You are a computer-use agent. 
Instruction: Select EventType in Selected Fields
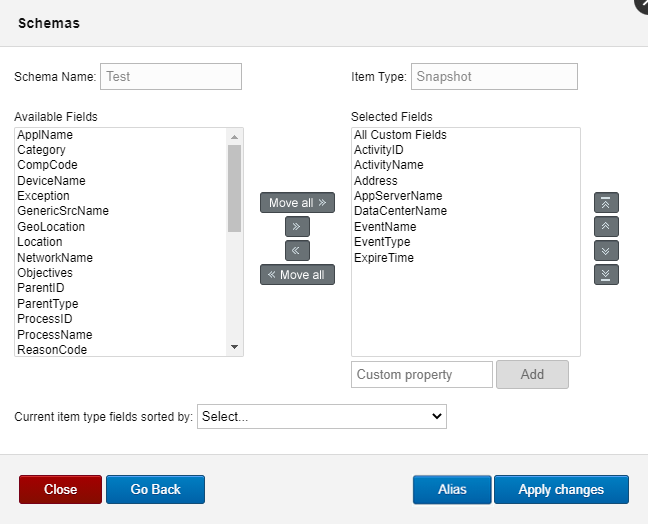click(x=382, y=242)
